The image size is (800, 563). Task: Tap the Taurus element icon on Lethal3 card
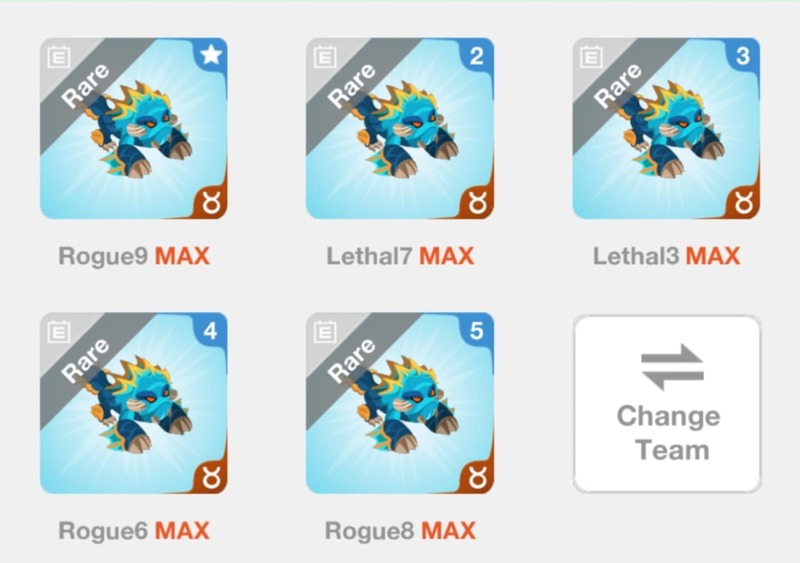tap(743, 203)
